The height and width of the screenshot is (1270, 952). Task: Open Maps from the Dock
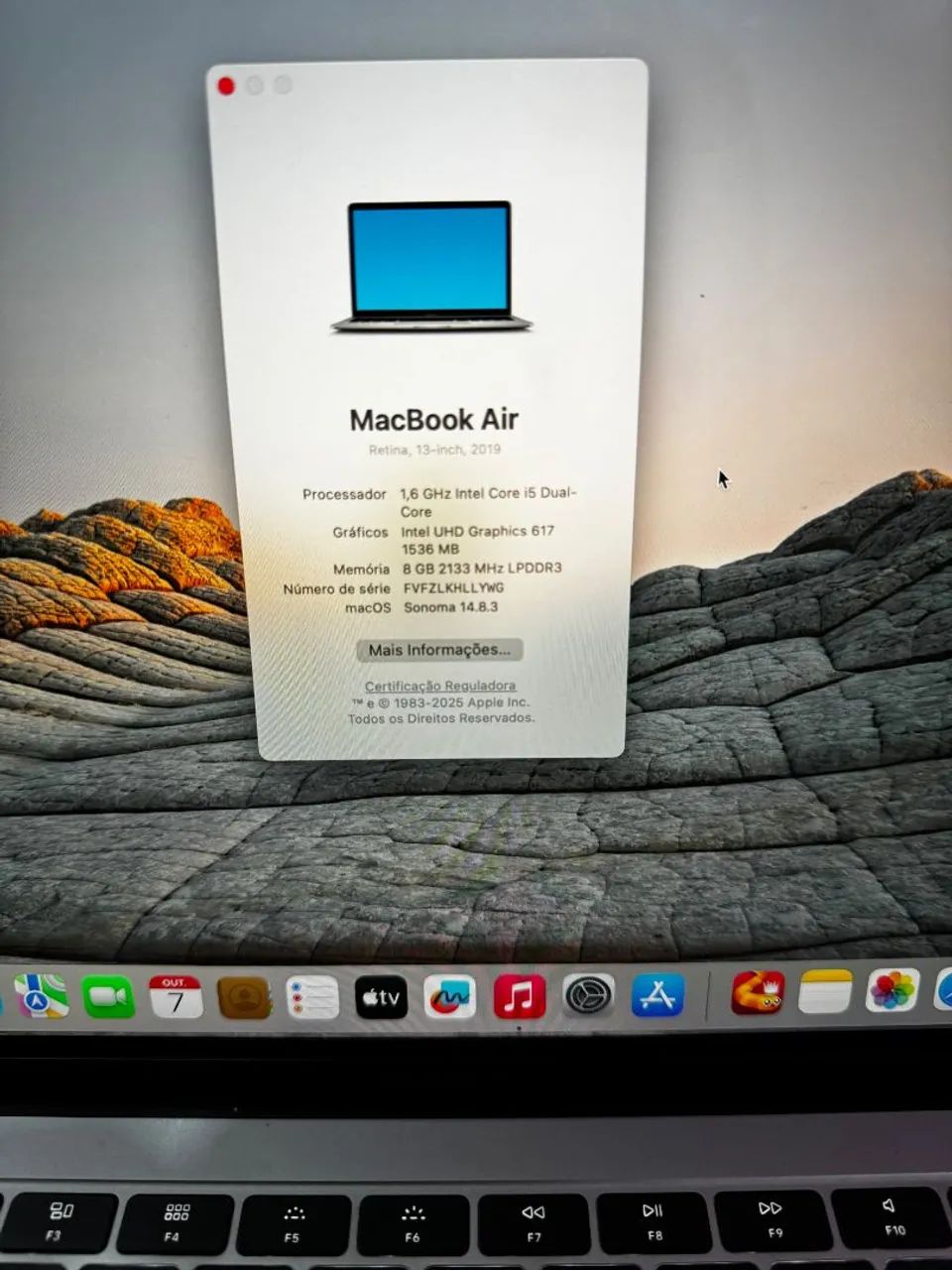tap(41, 995)
